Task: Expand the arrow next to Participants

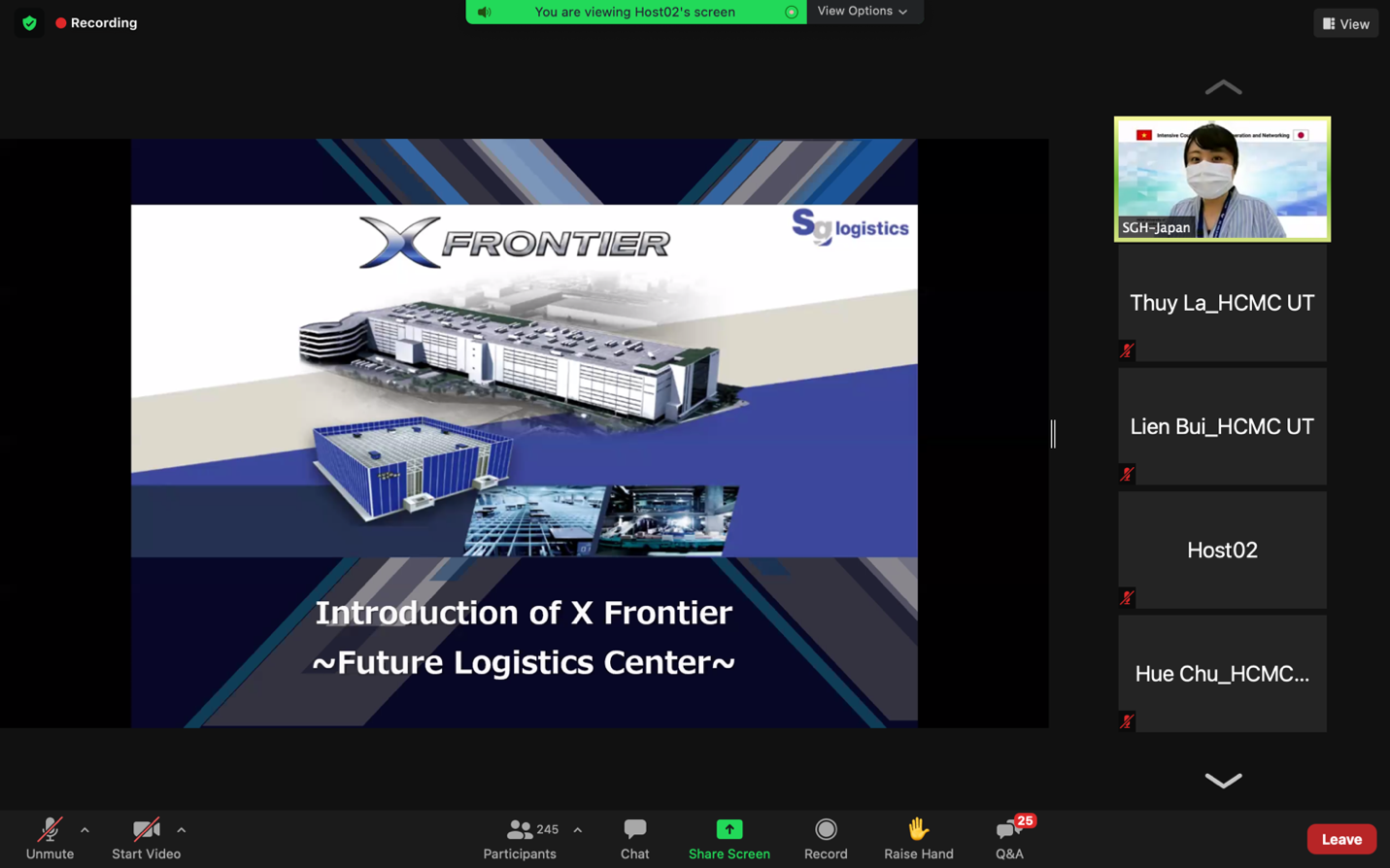Action: (x=577, y=830)
